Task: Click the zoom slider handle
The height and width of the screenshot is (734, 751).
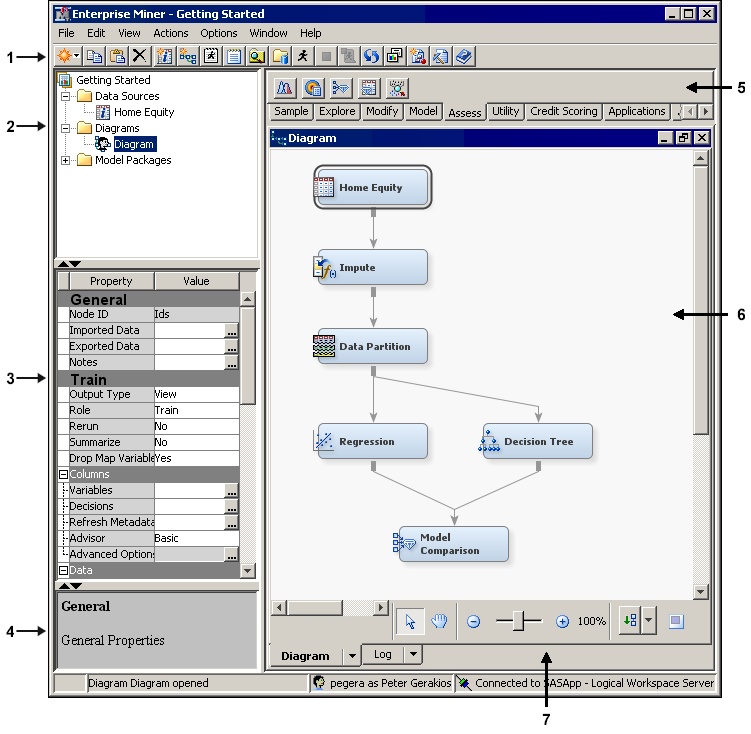Action: coord(518,621)
